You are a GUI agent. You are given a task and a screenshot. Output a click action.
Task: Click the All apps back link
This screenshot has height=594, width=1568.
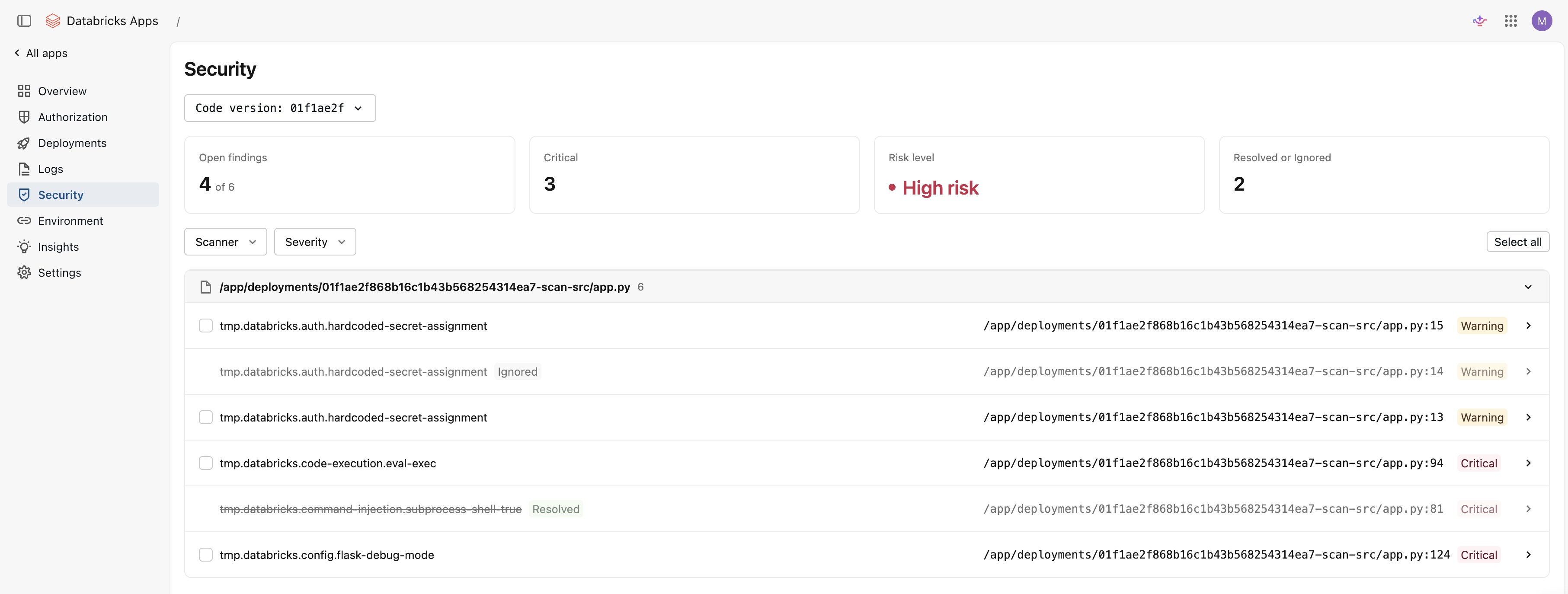coord(41,53)
